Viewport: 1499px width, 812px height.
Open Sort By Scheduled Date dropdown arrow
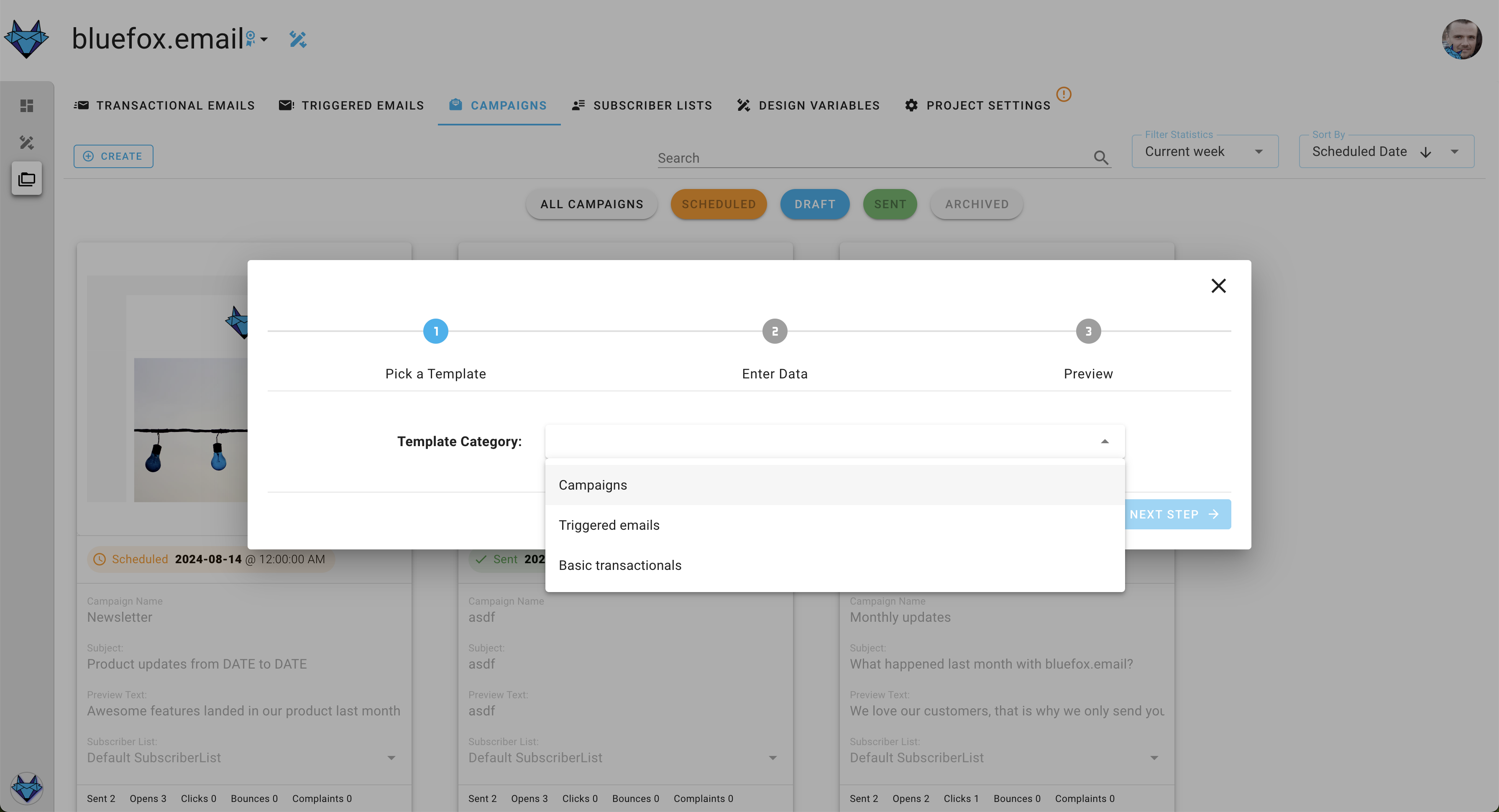(1454, 152)
